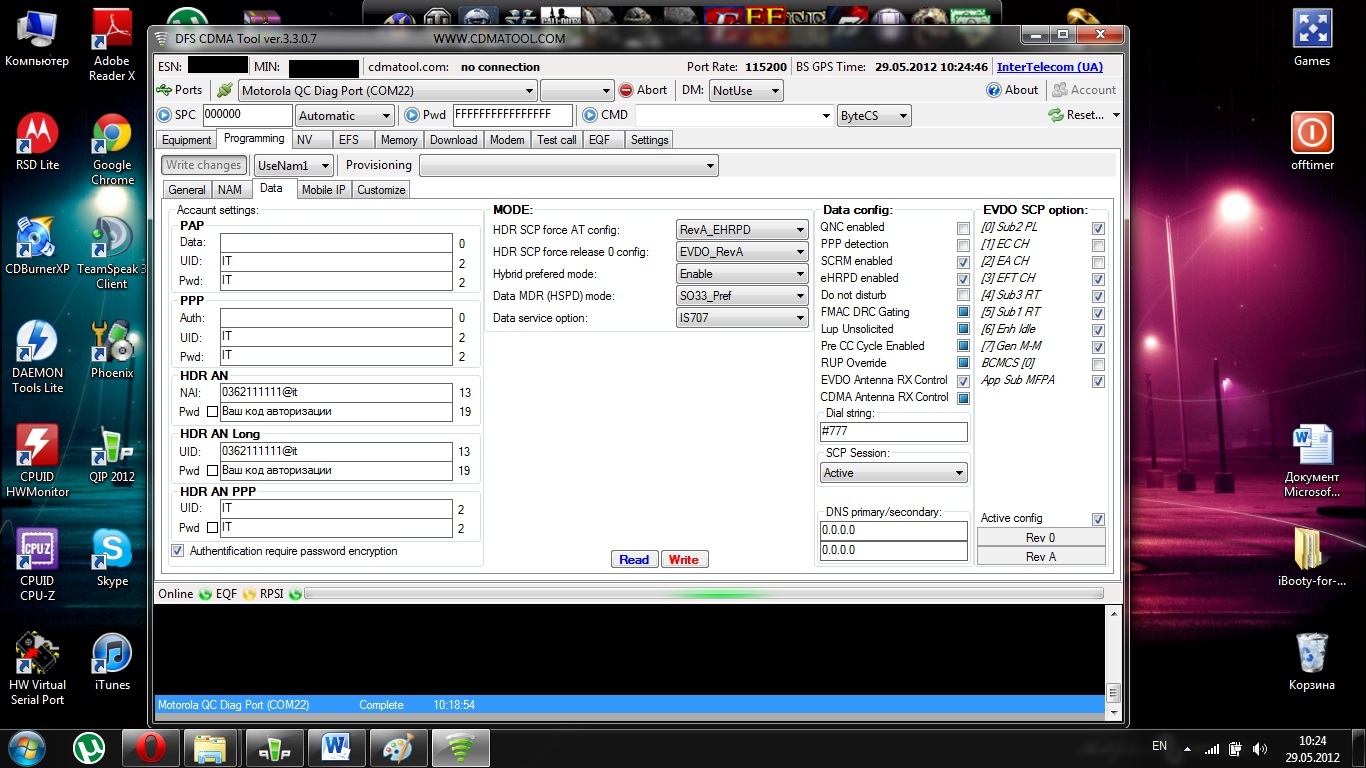Viewport: 1366px width, 768px height.
Task: Click the Rev A button
Action: click(x=1041, y=557)
